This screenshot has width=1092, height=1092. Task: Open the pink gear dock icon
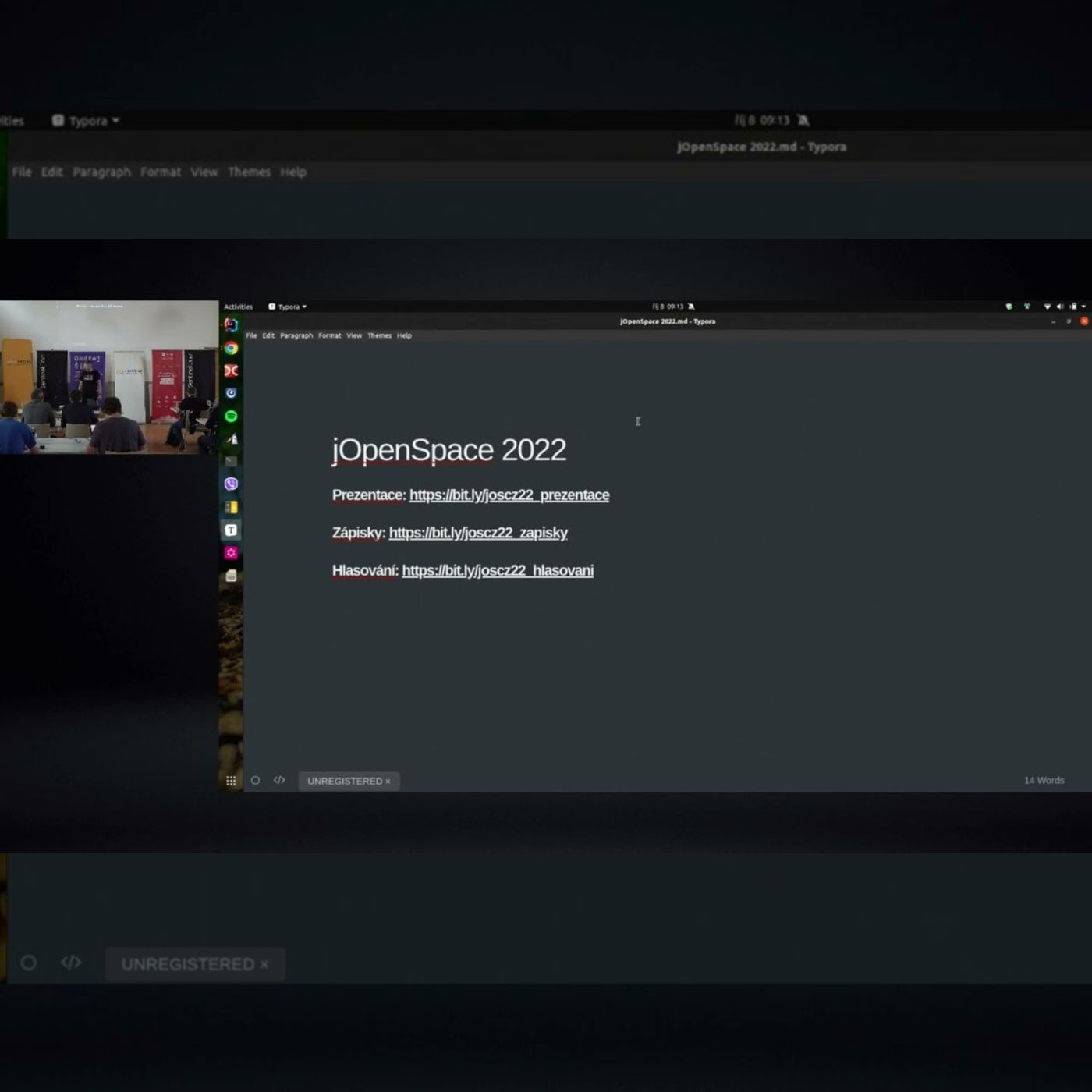[231, 552]
